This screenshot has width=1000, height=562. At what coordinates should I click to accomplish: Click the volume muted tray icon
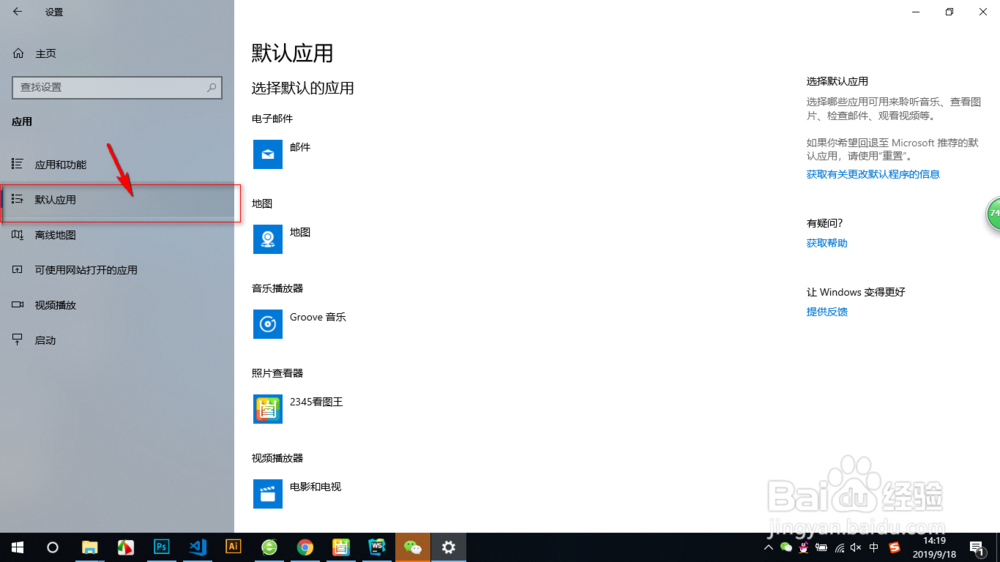tap(856, 547)
